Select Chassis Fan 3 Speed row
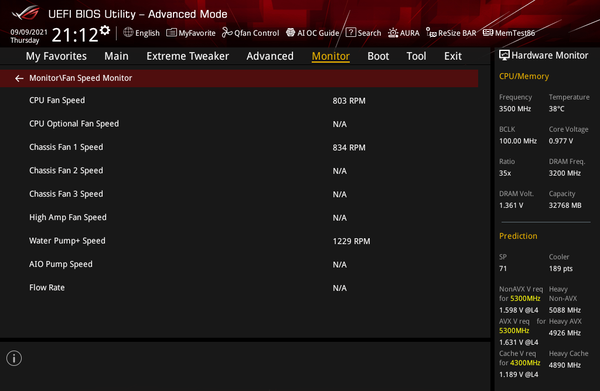Image resolution: width=600 pixels, height=391 pixels. click(239, 194)
